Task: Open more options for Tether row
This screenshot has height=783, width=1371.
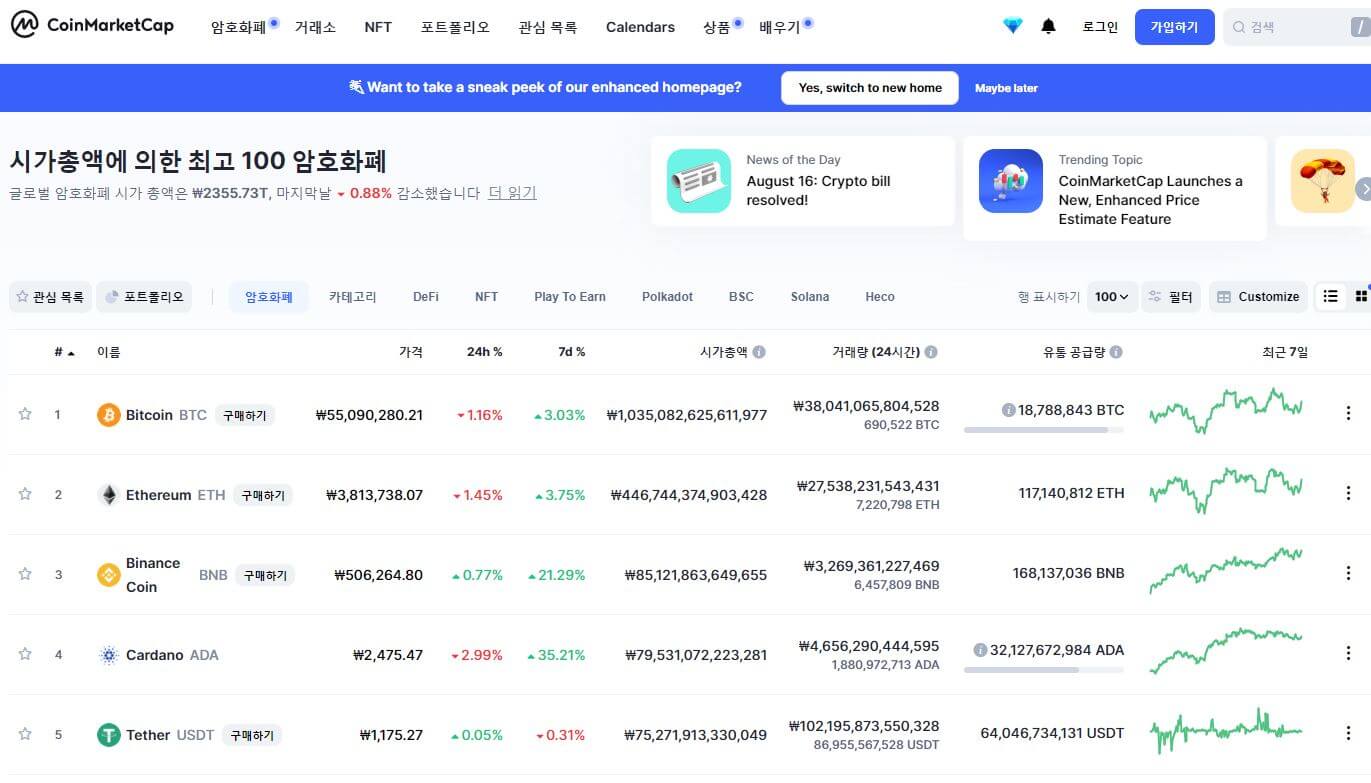Action: 1348,733
